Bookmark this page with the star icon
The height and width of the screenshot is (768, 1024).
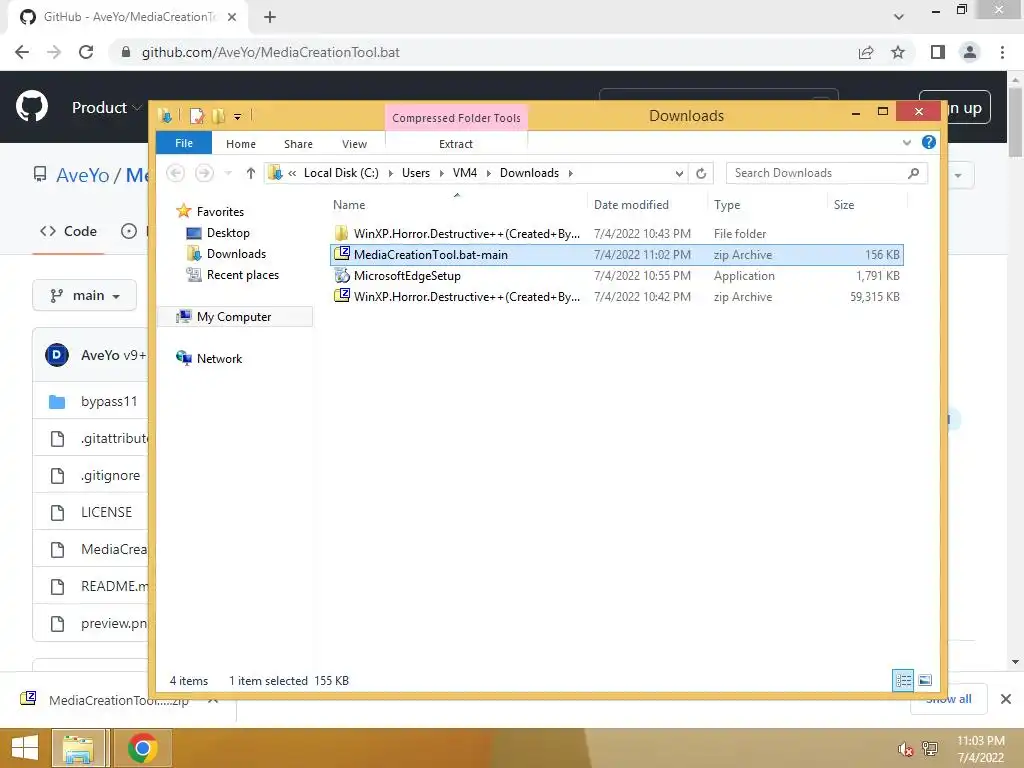[x=898, y=52]
